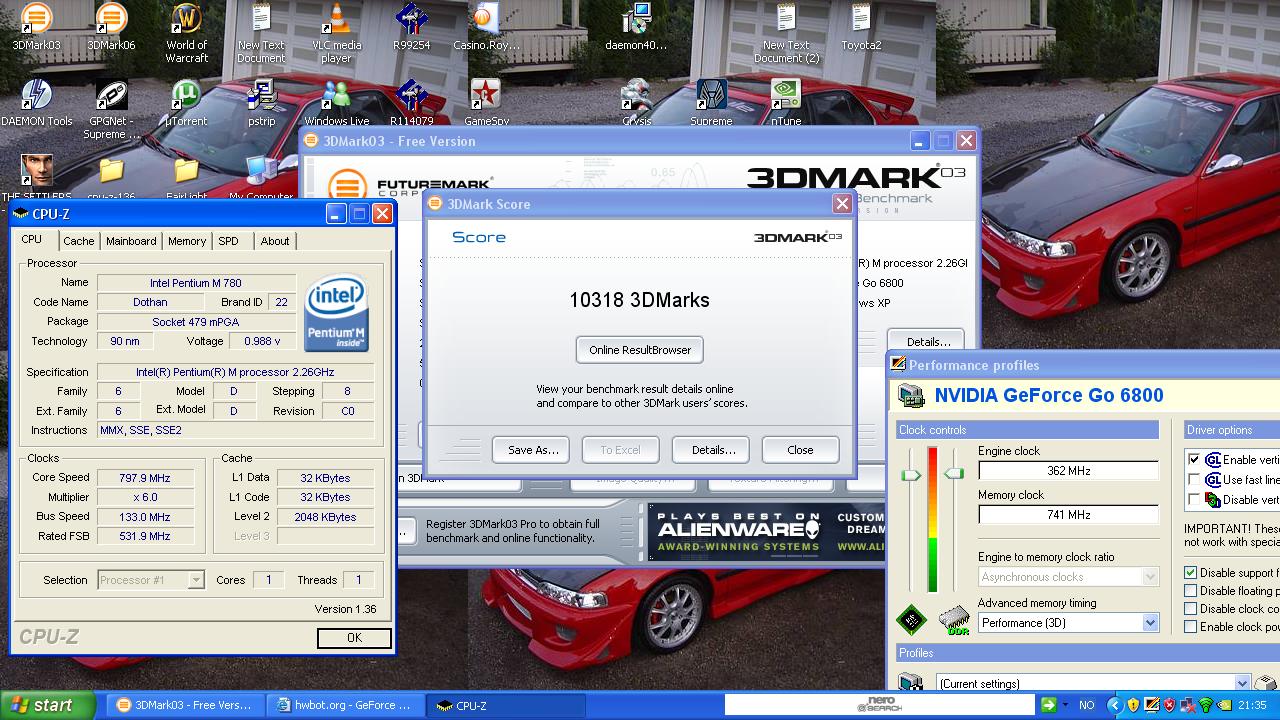Viewport: 1280px width, 720px height.
Task: Open the About tab in CPU-Z
Action: pos(275,241)
